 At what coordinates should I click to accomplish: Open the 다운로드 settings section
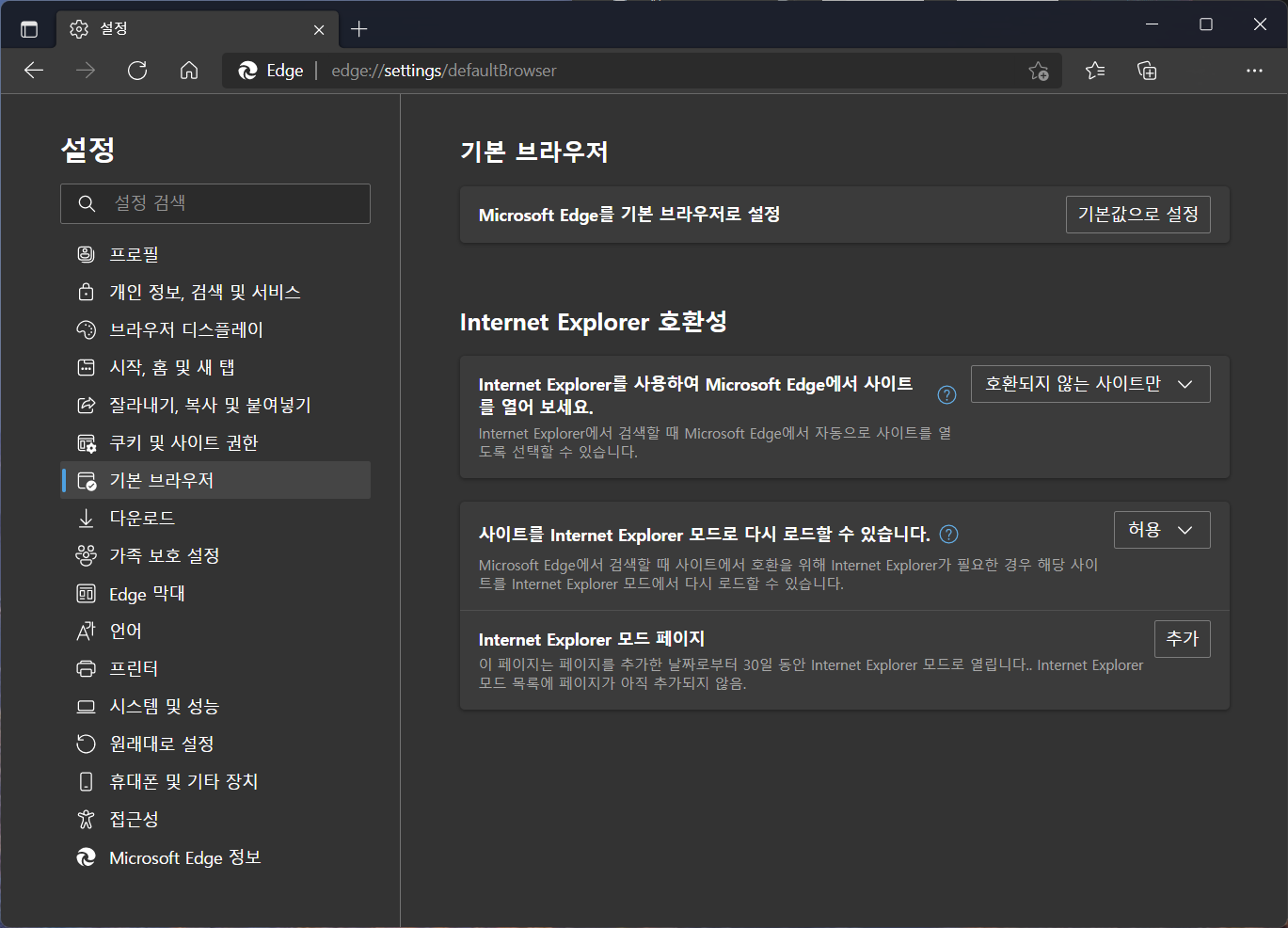[x=215, y=518]
